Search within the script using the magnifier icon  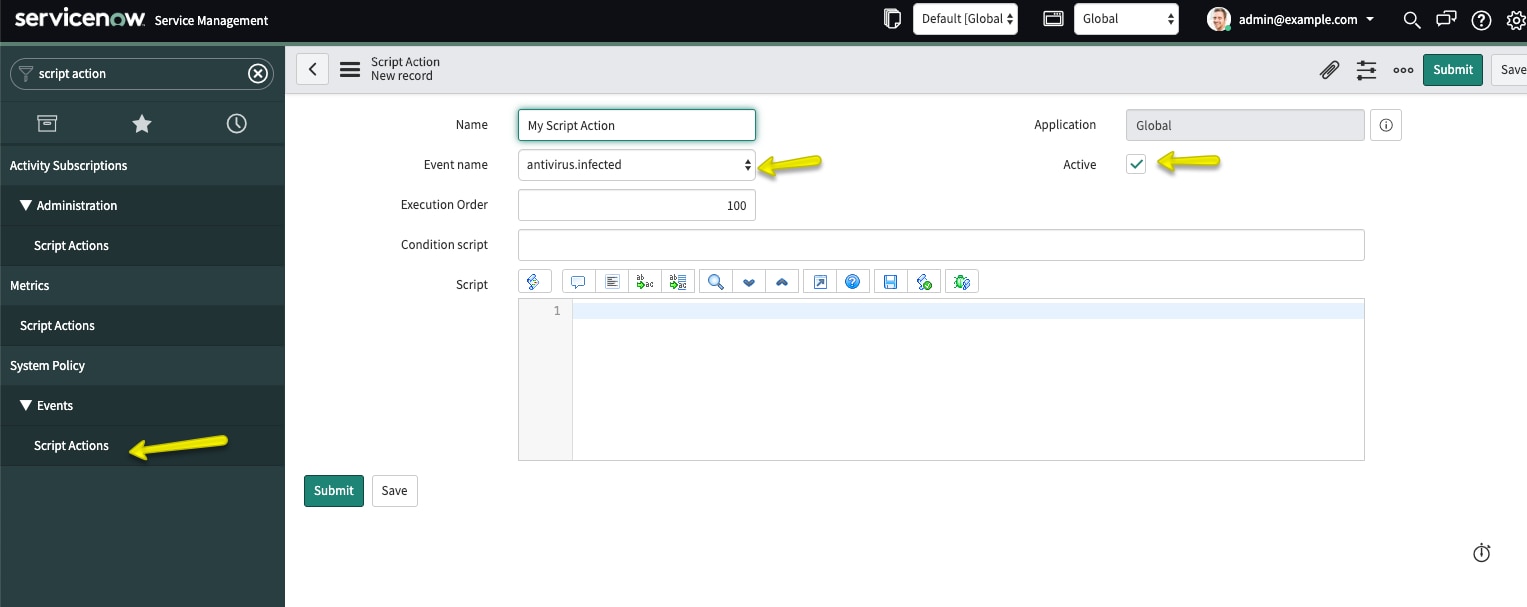(x=715, y=281)
